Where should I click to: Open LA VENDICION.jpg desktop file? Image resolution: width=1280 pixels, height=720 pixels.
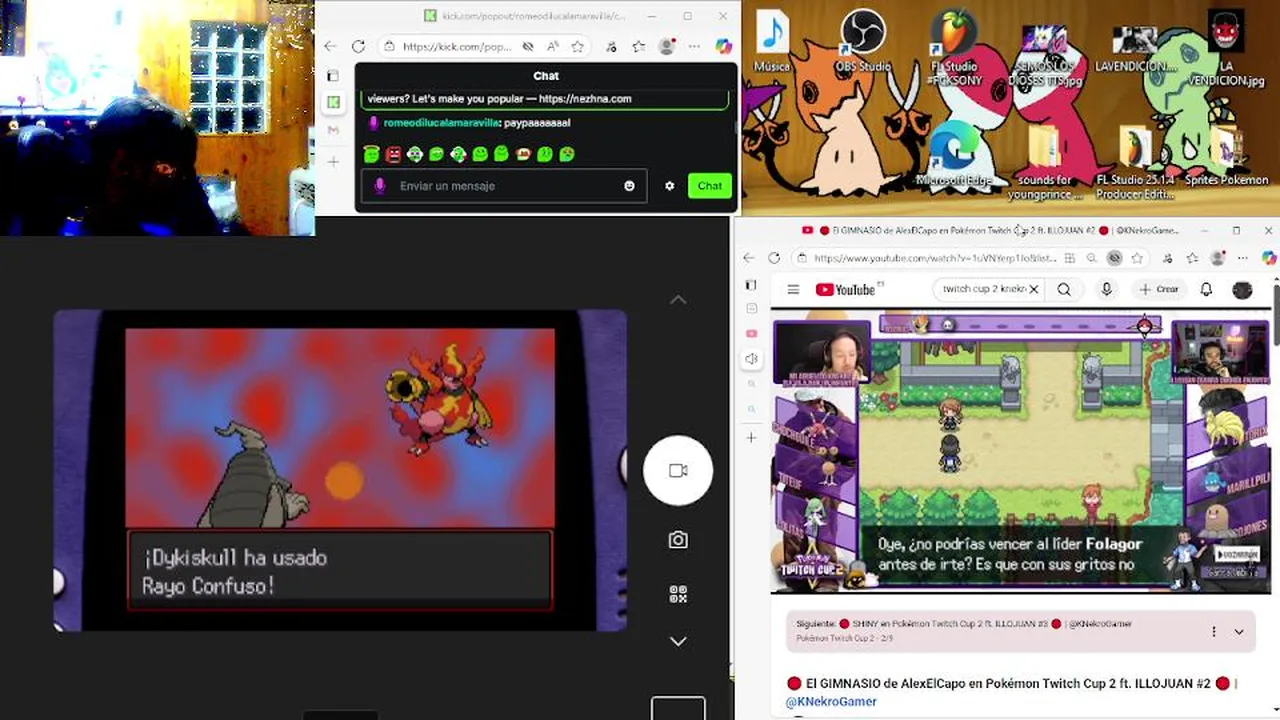(1225, 48)
